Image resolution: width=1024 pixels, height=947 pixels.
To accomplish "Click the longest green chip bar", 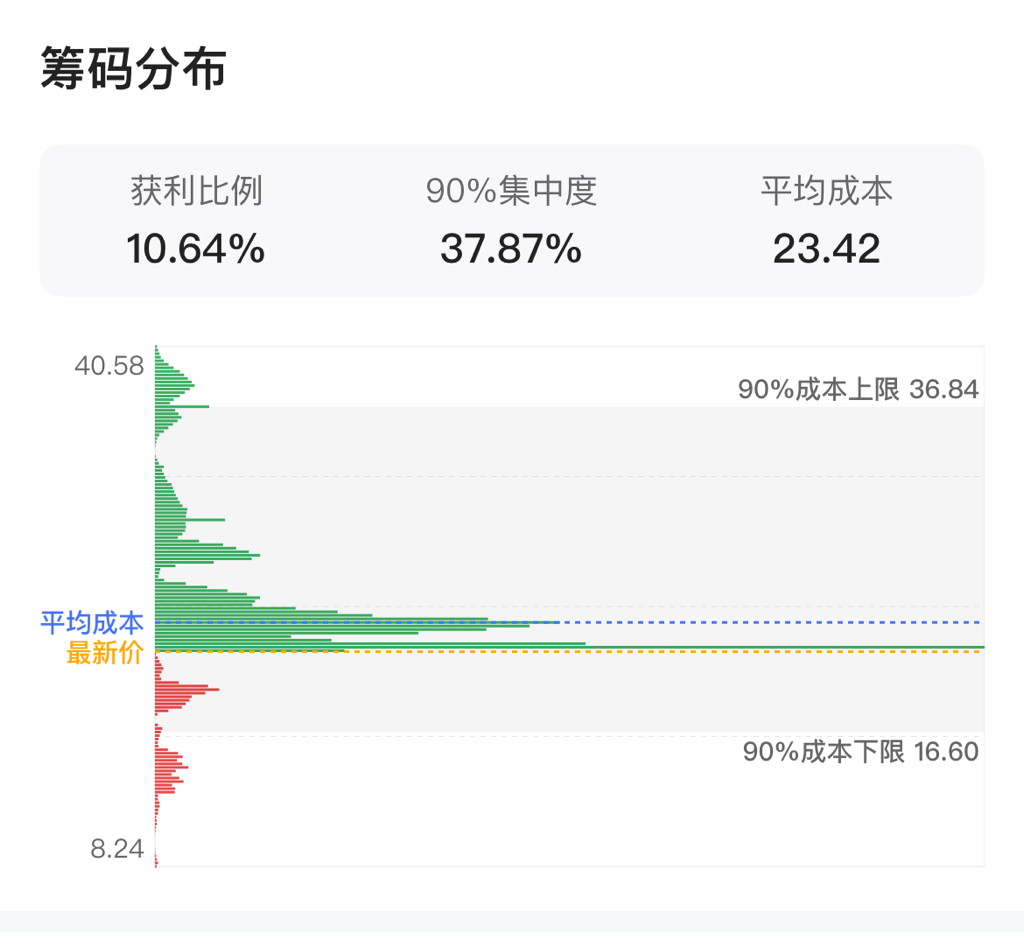I will coord(570,647).
